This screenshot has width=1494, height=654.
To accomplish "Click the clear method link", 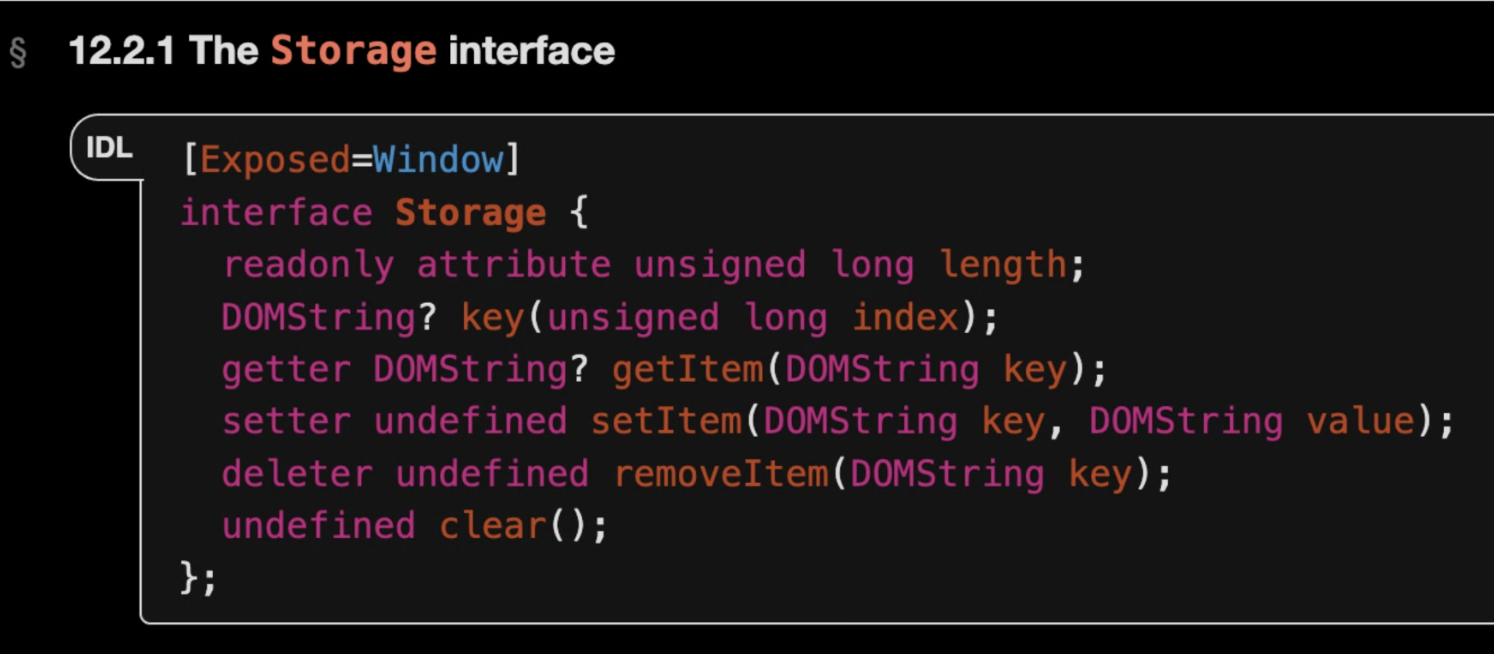I will click(493, 525).
